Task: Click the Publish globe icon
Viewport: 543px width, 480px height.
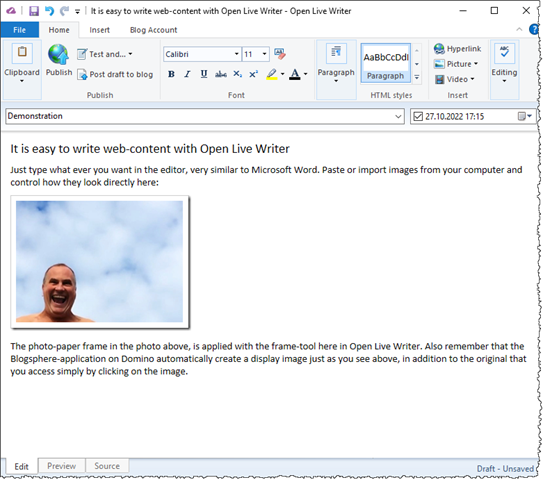Action: click(x=59, y=54)
